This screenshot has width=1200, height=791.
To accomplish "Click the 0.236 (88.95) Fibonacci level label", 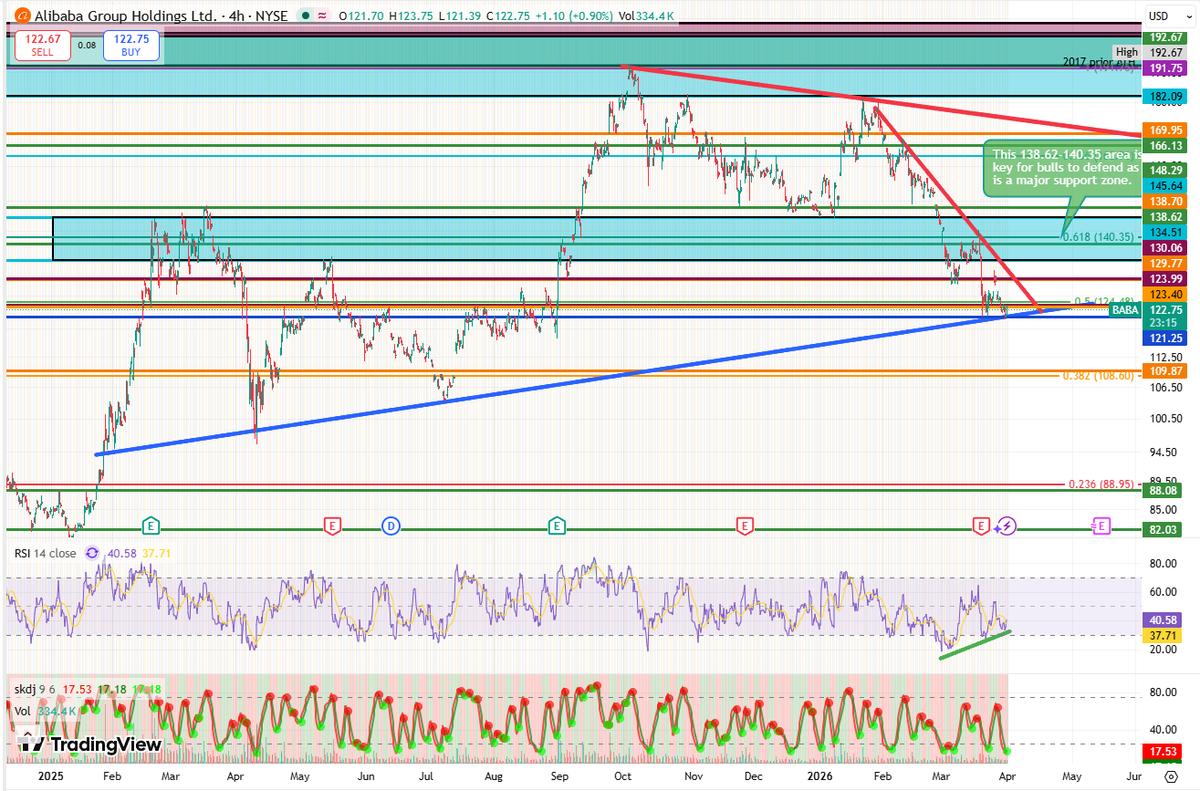I will [x=1103, y=484].
